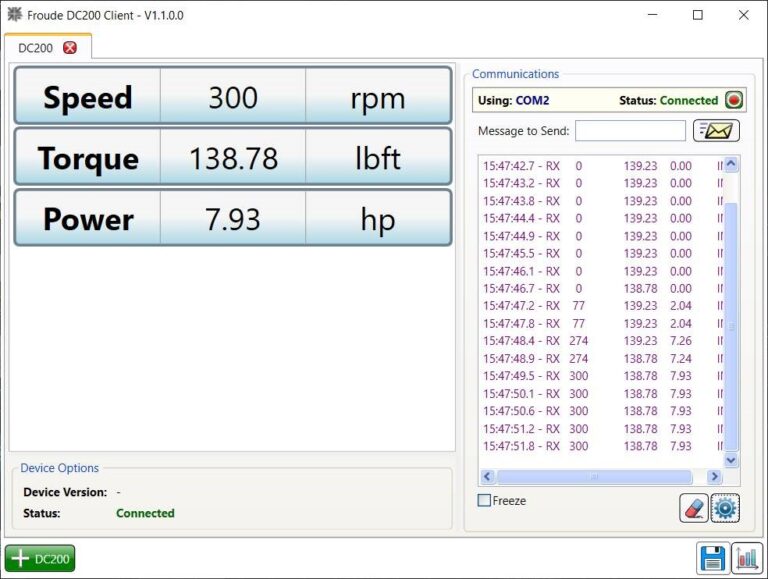Image resolution: width=768 pixels, height=579 pixels.
Task: Select log row 15:47:42.7 - RX
Action: pos(601,166)
